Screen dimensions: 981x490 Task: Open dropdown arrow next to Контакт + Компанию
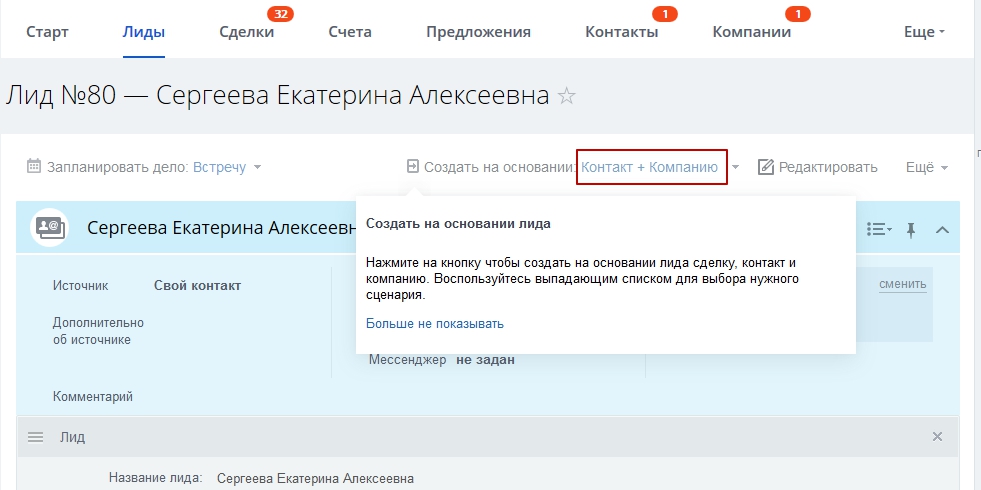(736, 167)
